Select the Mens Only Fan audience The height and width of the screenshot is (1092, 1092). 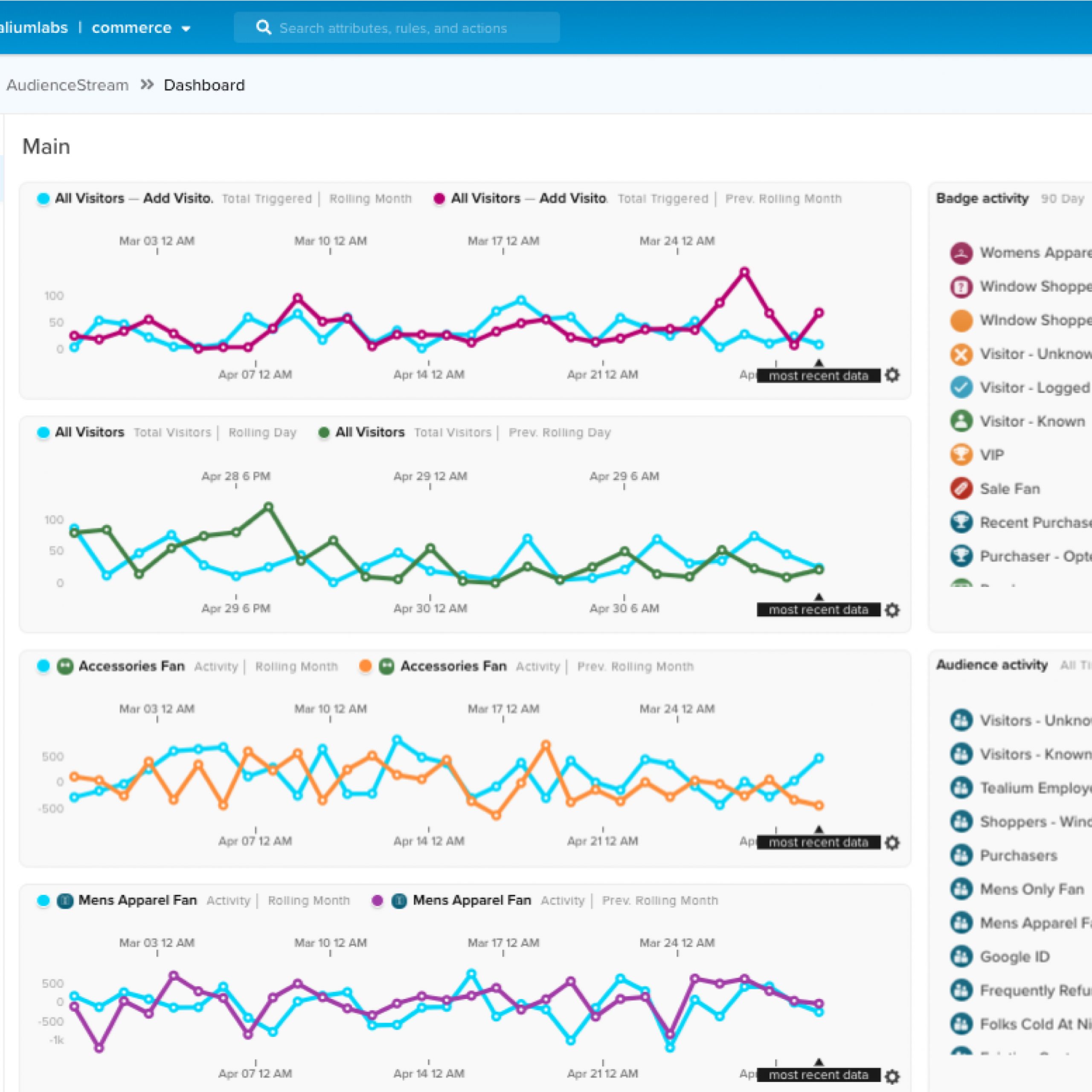tap(1031, 890)
